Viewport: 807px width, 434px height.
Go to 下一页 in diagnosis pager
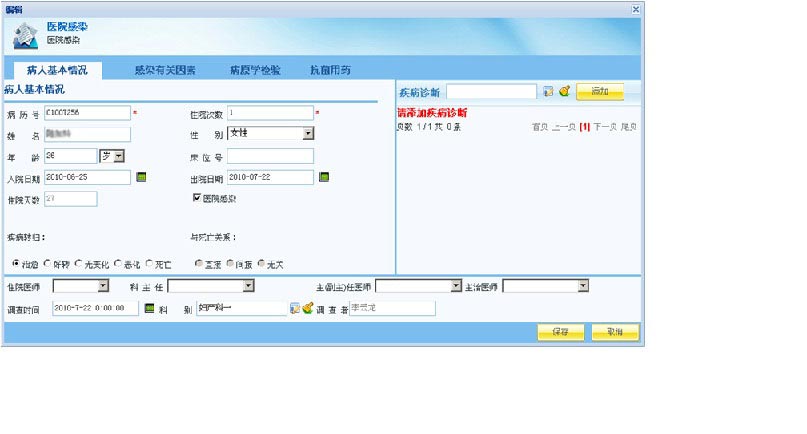(605, 127)
